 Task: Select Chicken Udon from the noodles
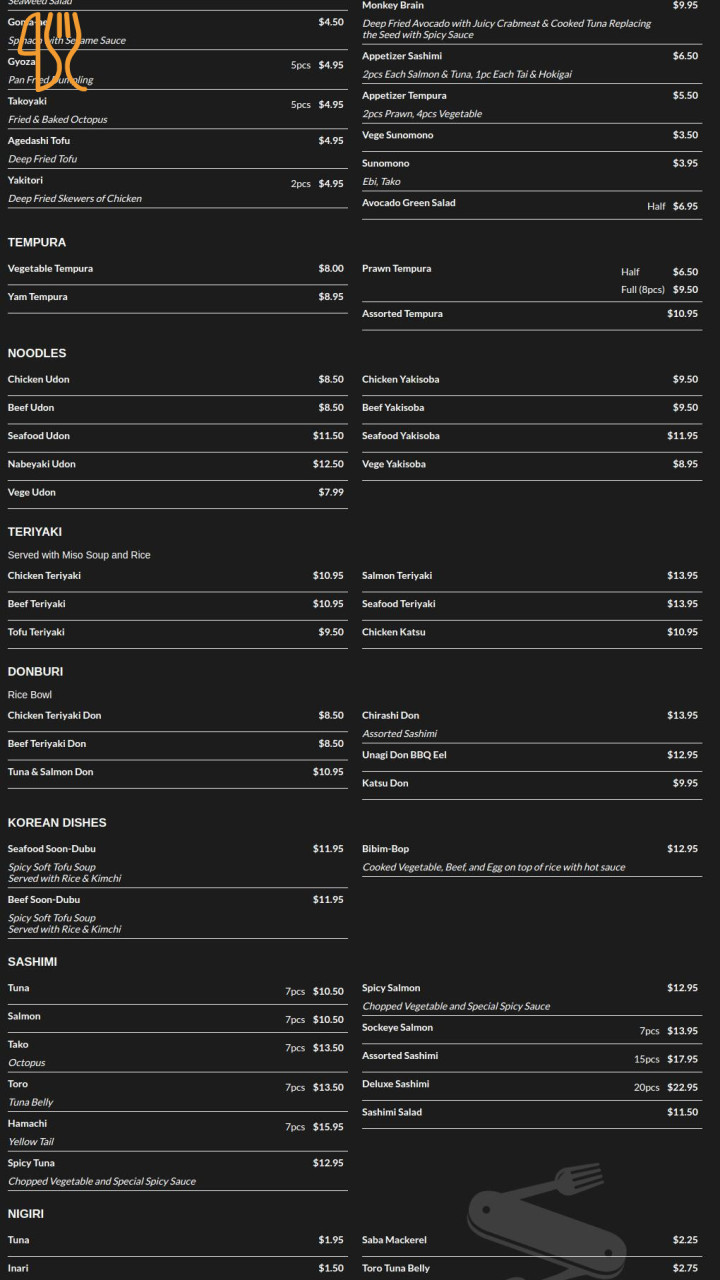point(39,380)
